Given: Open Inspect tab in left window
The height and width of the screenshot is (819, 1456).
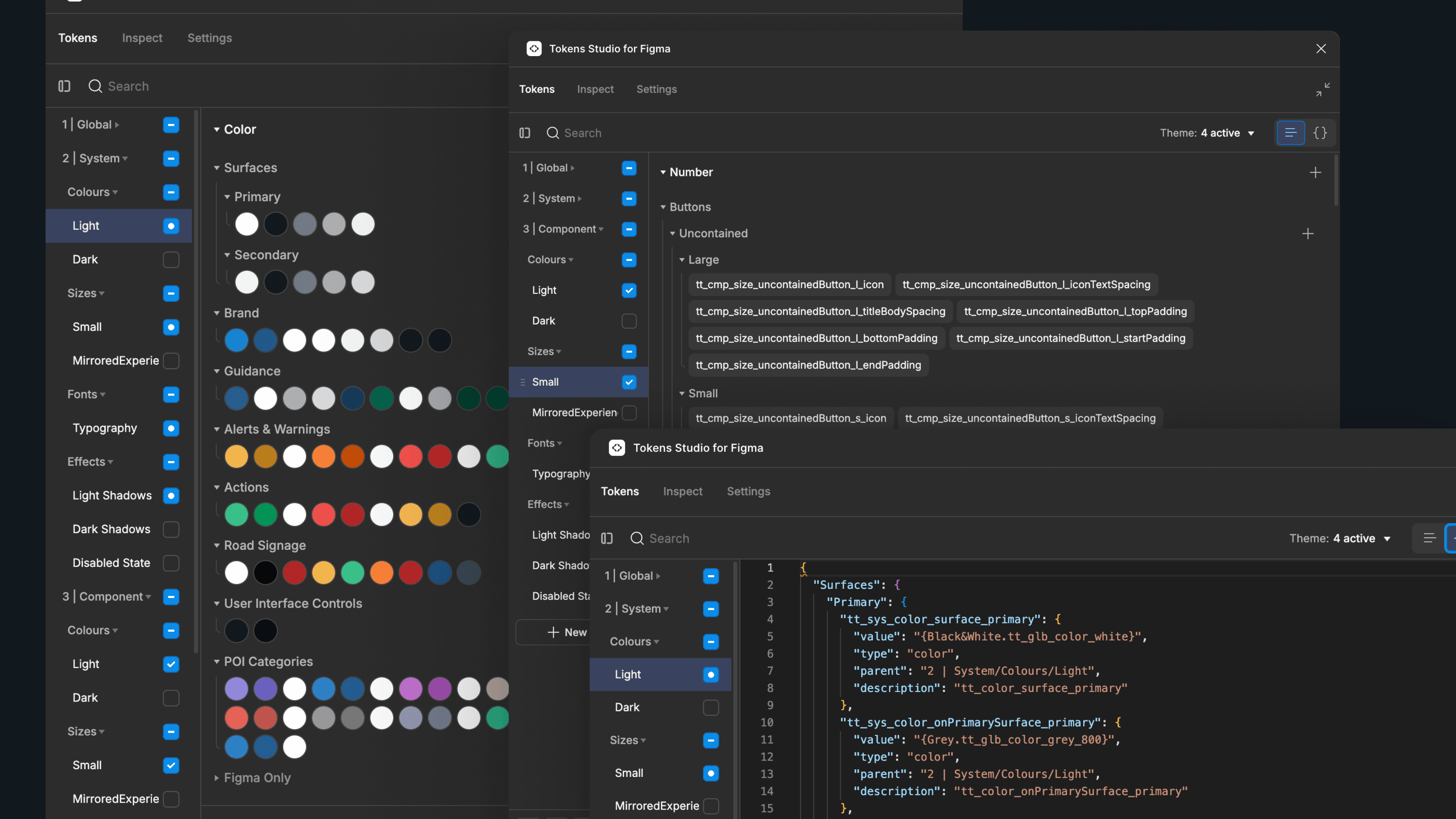Looking at the screenshot, I should pyautogui.click(x=142, y=38).
